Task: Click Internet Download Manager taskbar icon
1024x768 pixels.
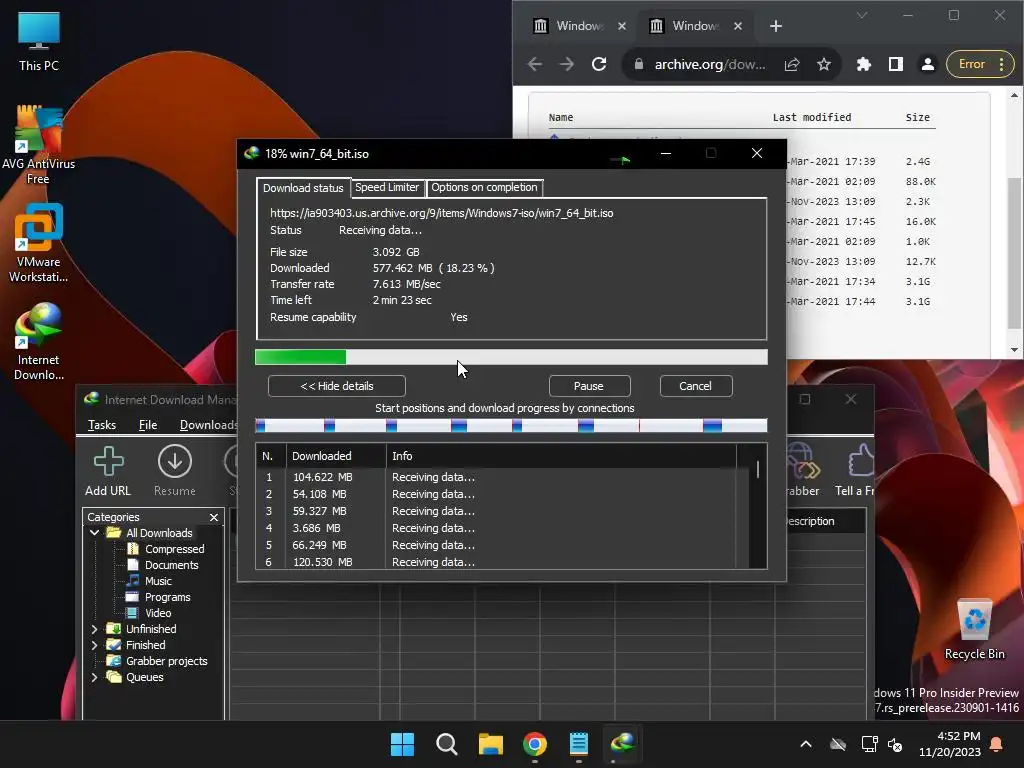Action: [x=622, y=744]
